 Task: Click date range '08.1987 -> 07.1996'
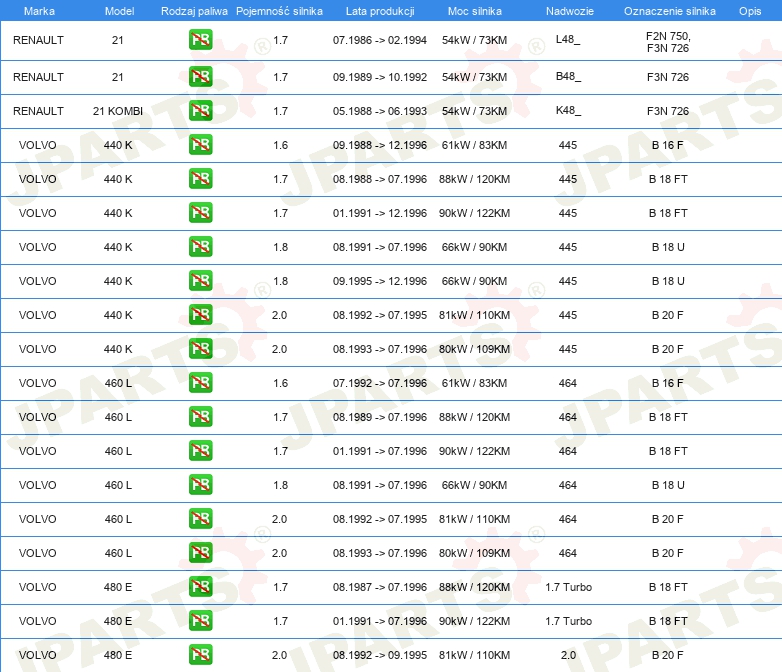380,586
